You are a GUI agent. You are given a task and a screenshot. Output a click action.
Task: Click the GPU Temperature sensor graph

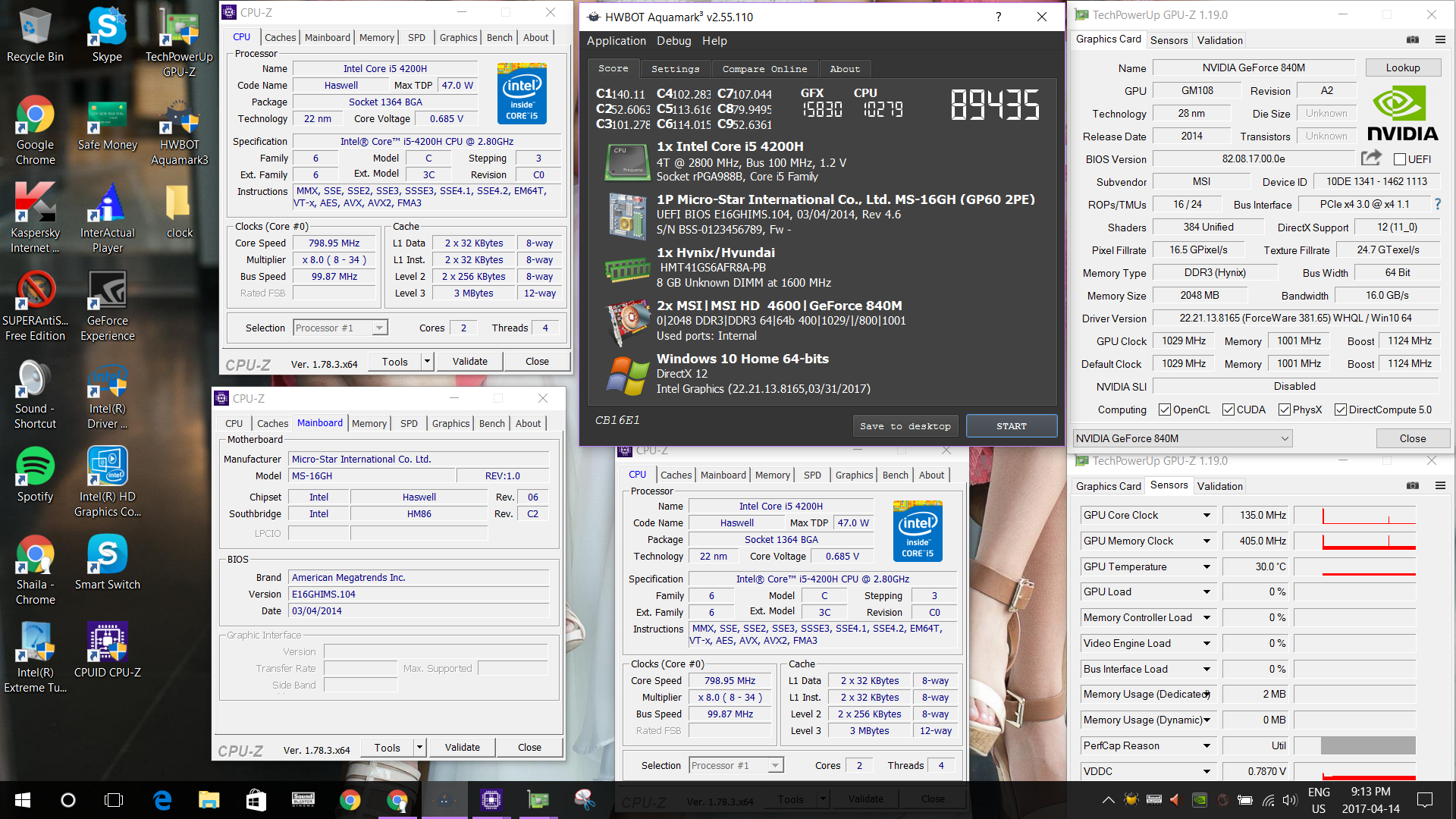[1355, 566]
